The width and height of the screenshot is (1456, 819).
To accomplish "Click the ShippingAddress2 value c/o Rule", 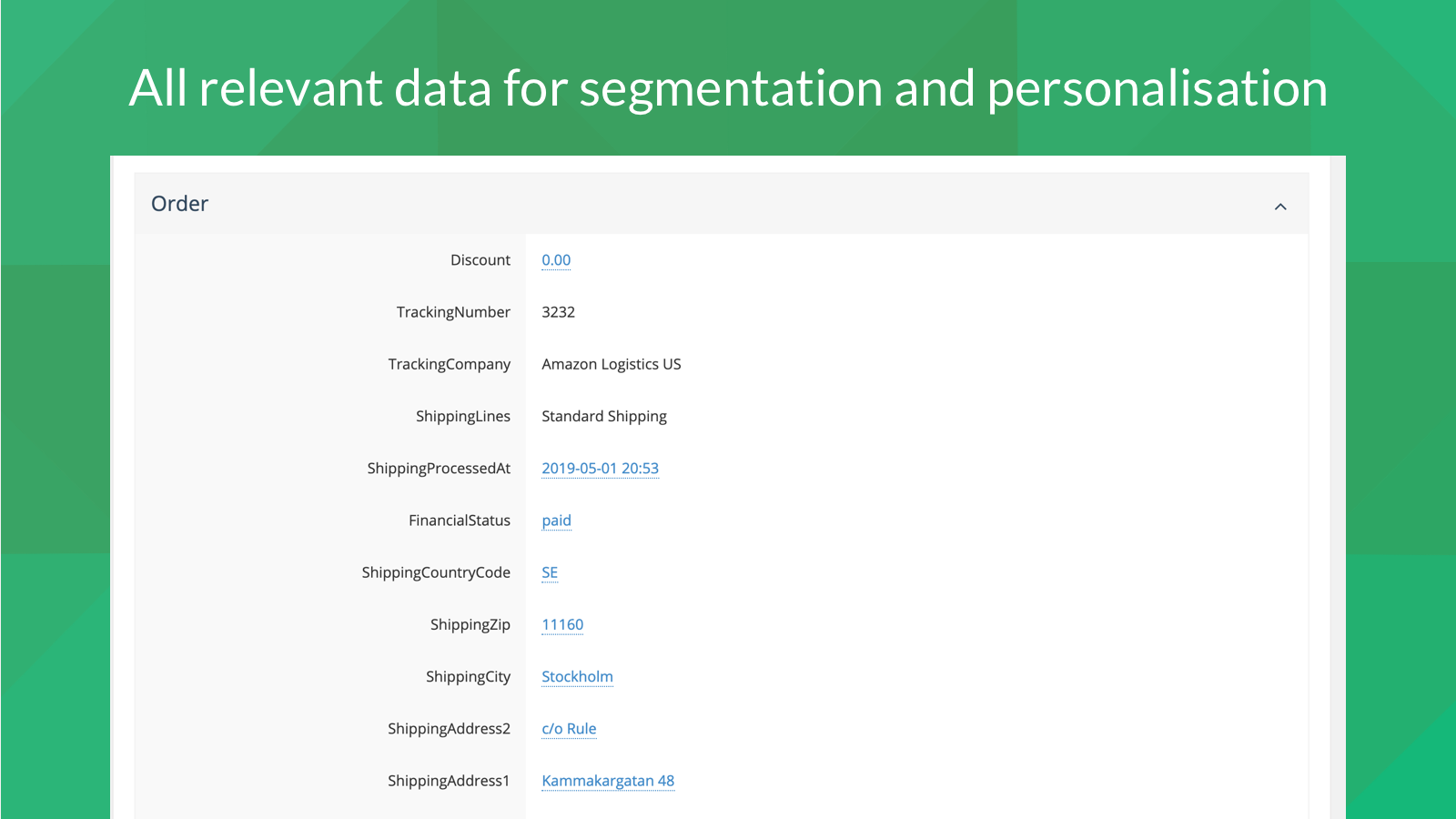I will coord(569,729).
